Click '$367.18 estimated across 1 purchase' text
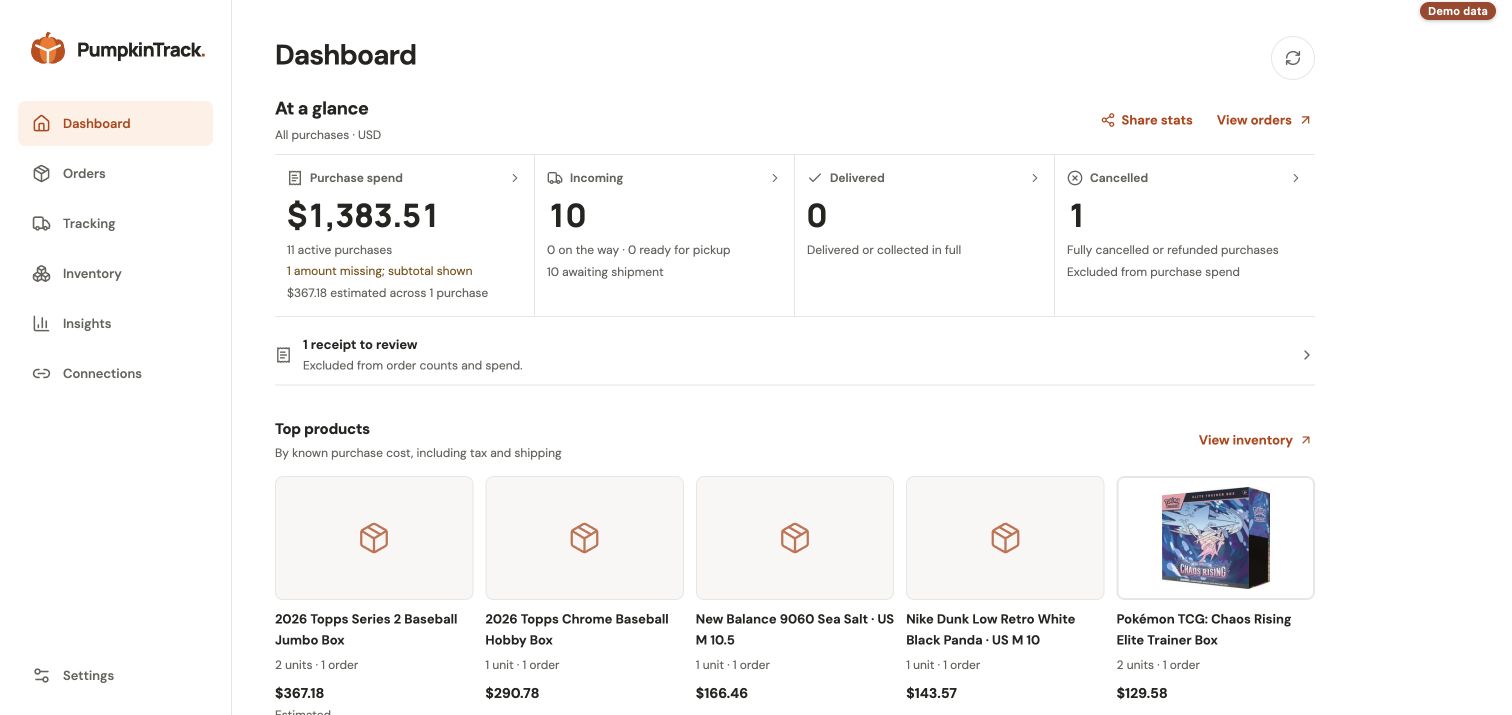The height and width of the screenshot is (715, 1512). point(387,293)
